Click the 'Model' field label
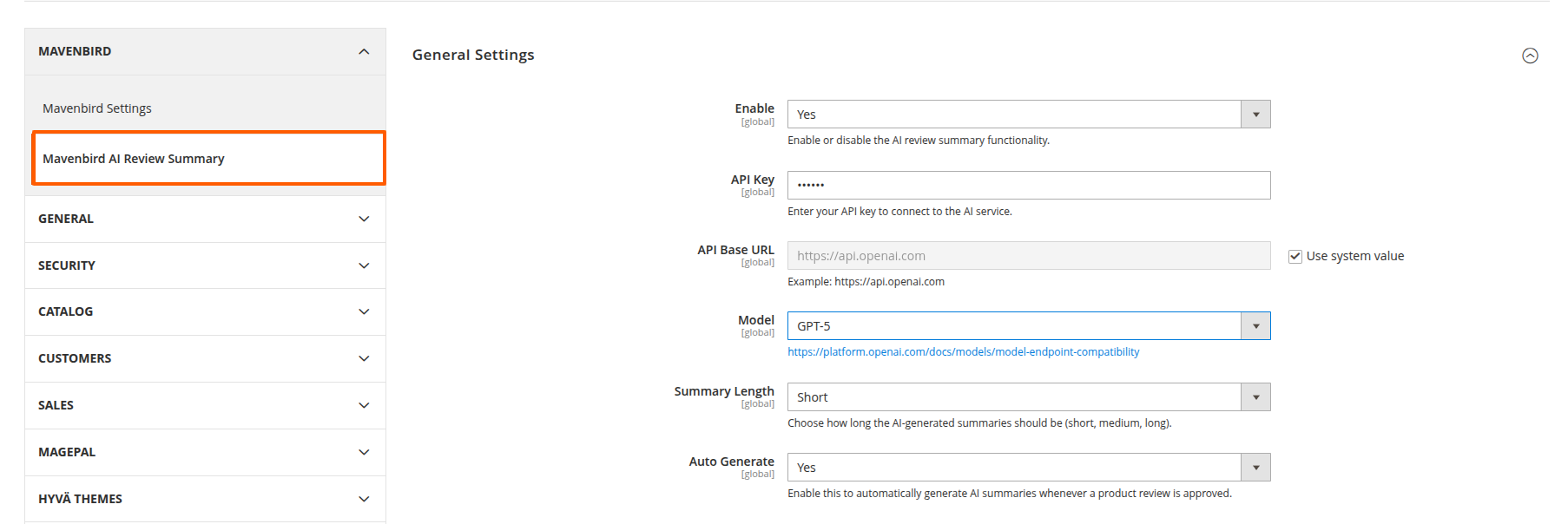 point(756,320)
